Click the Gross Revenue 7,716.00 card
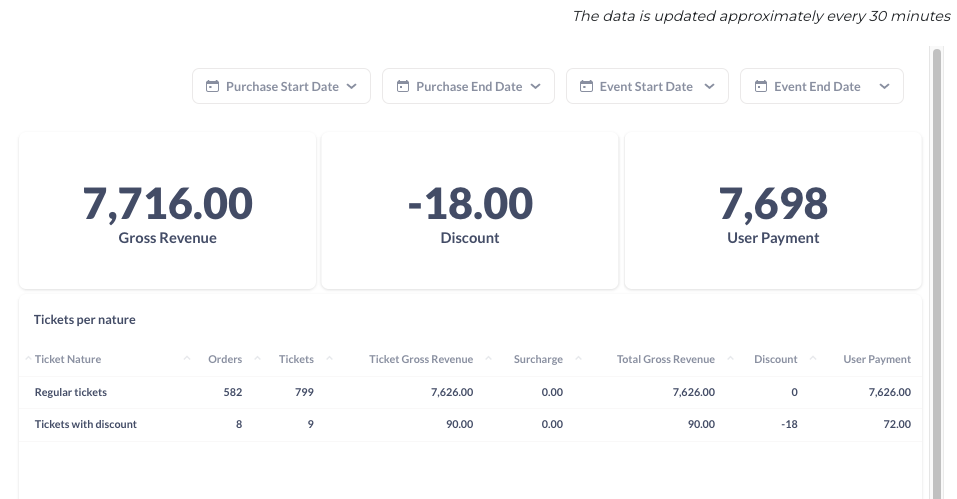The image size is (957, 499). (167, 210)
